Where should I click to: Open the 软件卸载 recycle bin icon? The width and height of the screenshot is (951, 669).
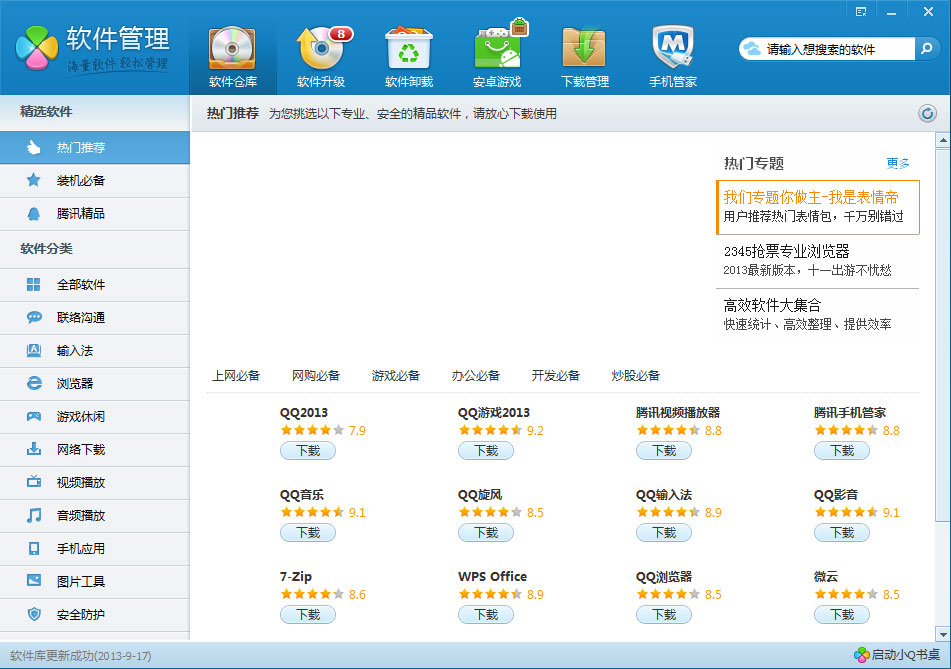(409, 57)
